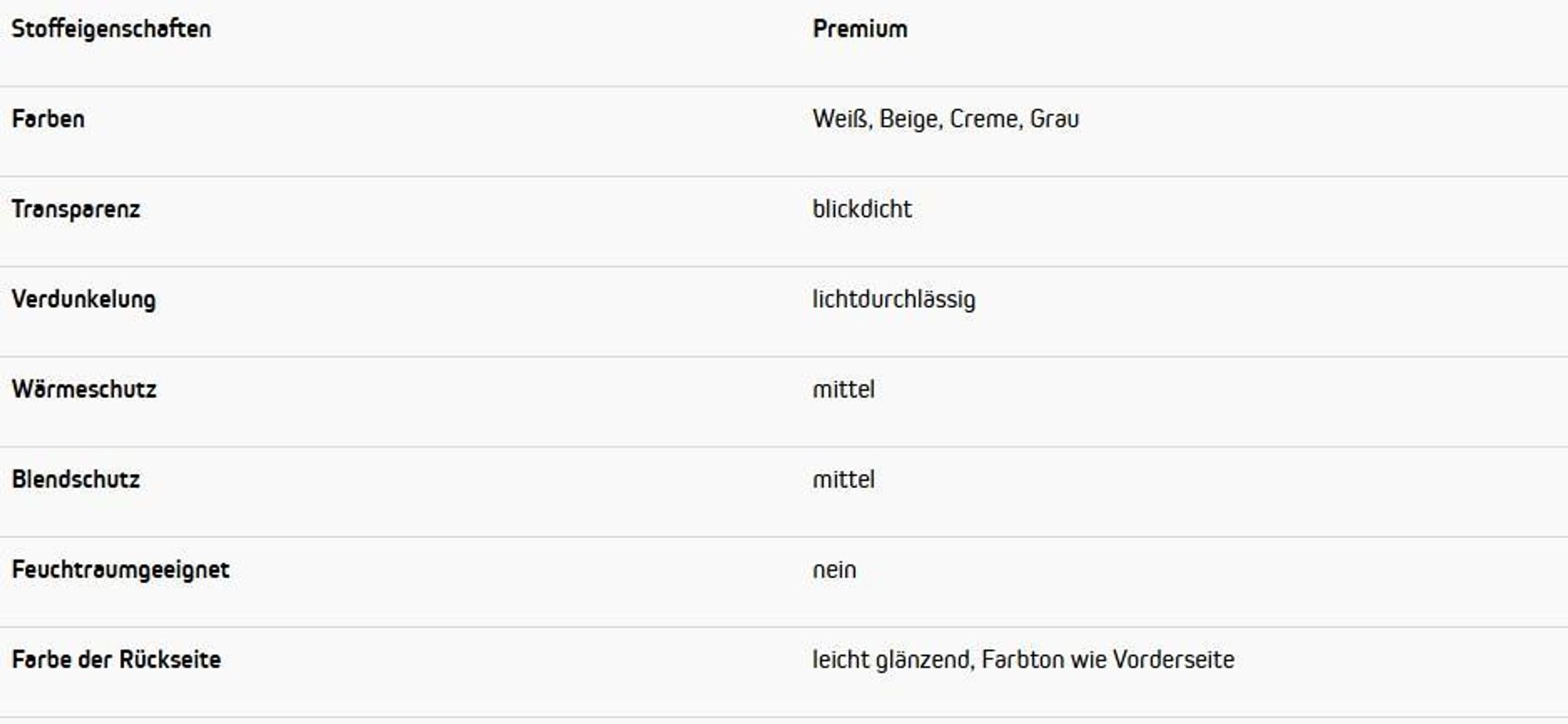Click the Stoffeigenschaften header cell
Screen dimensions: 1568x724
[x=111, y=29]
